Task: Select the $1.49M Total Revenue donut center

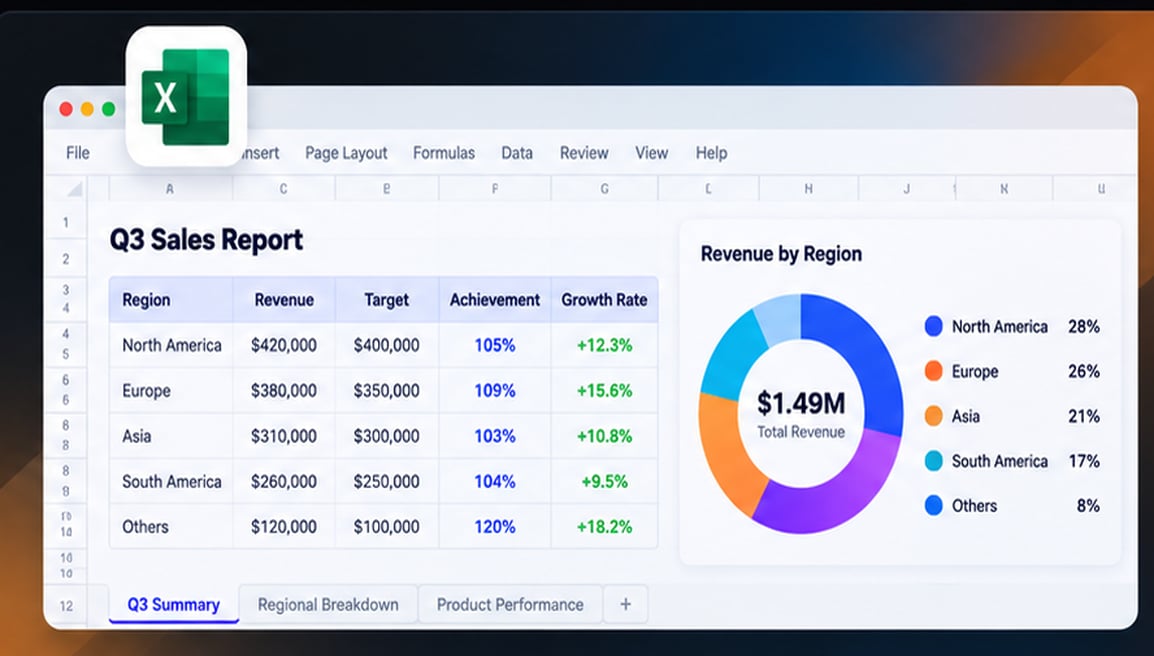Action: 801,414
